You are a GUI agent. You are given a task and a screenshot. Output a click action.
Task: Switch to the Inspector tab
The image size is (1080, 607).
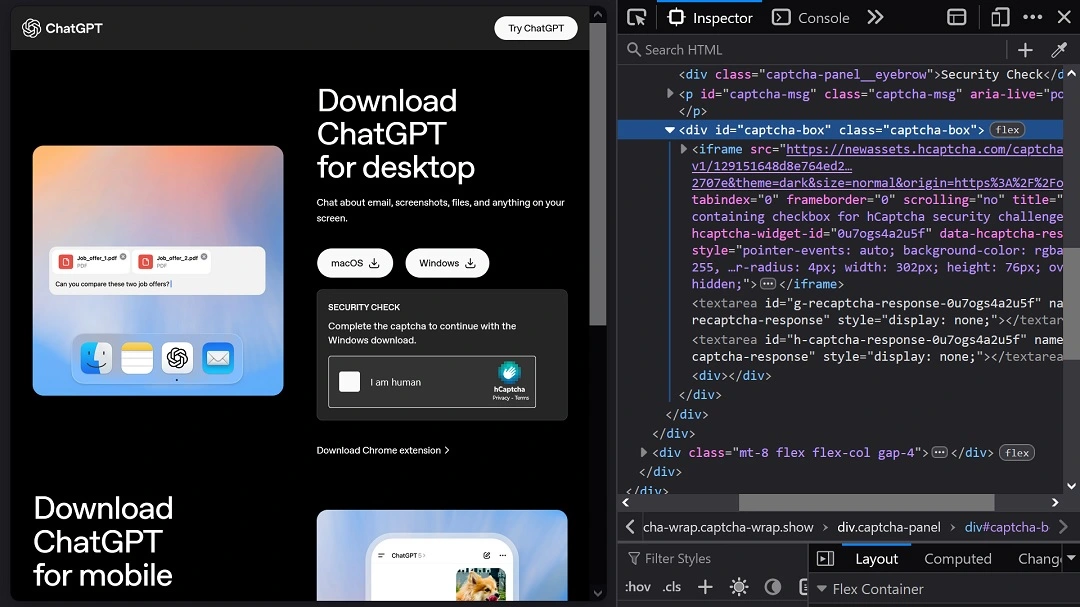[x=709, y=17]
